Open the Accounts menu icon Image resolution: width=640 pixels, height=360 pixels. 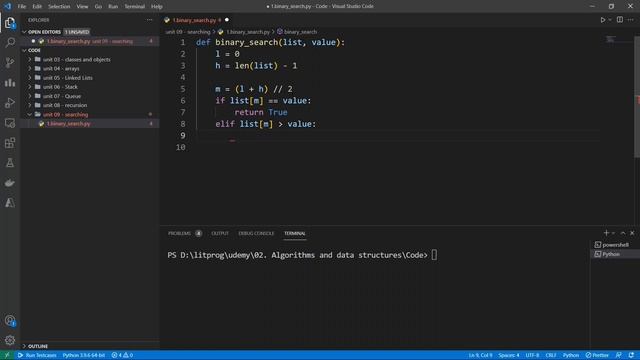pyautogui.click(x=10, y=321)
